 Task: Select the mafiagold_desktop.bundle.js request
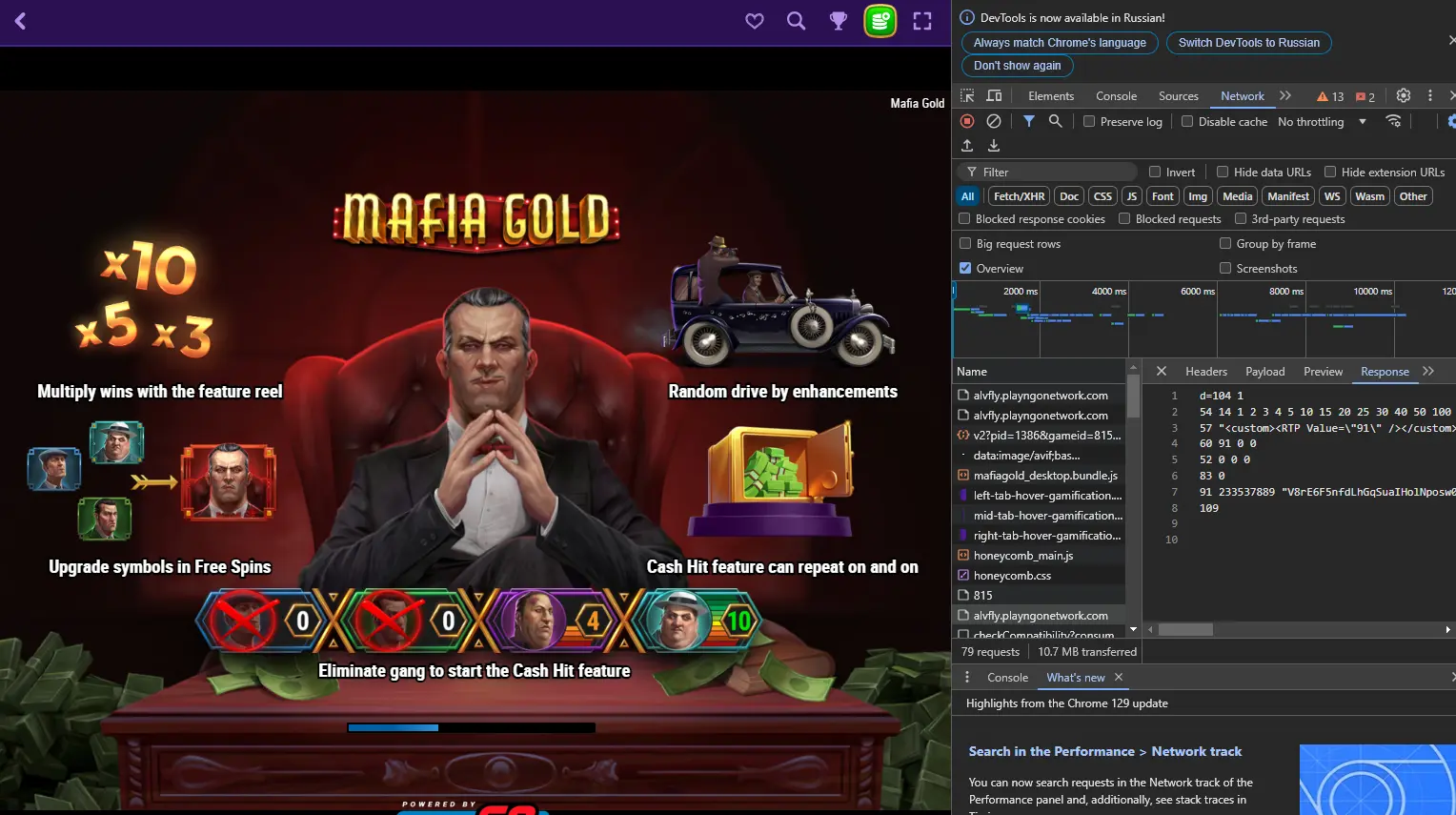[x=1039, y=475]
